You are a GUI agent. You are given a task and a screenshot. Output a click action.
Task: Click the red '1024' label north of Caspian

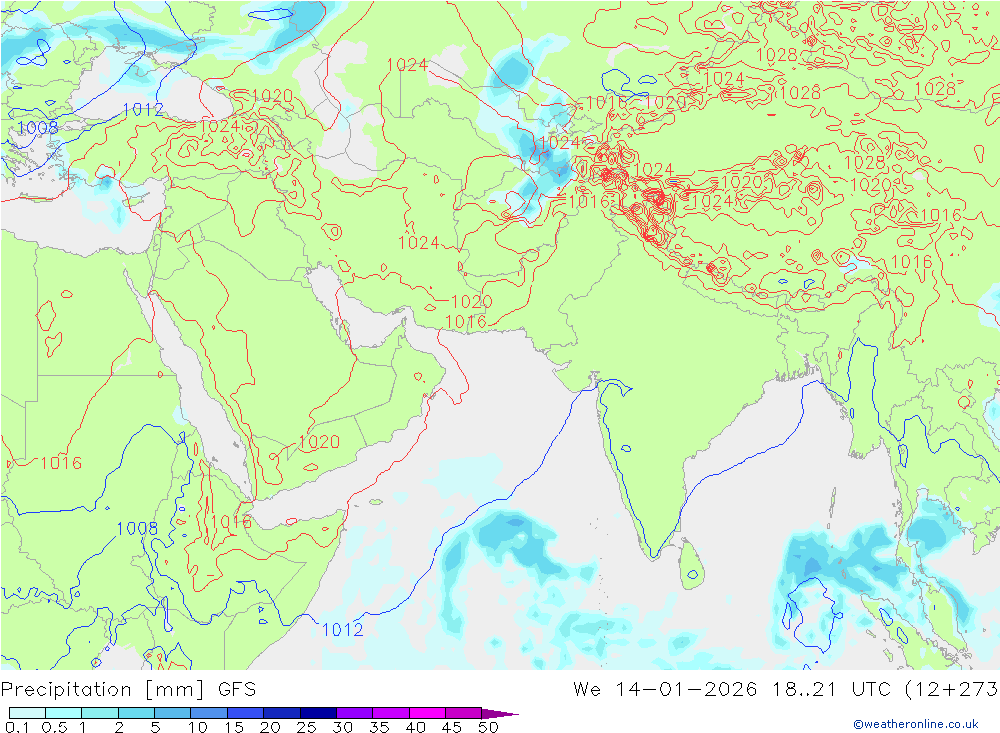pyautogui.click(x=408, y=65)
